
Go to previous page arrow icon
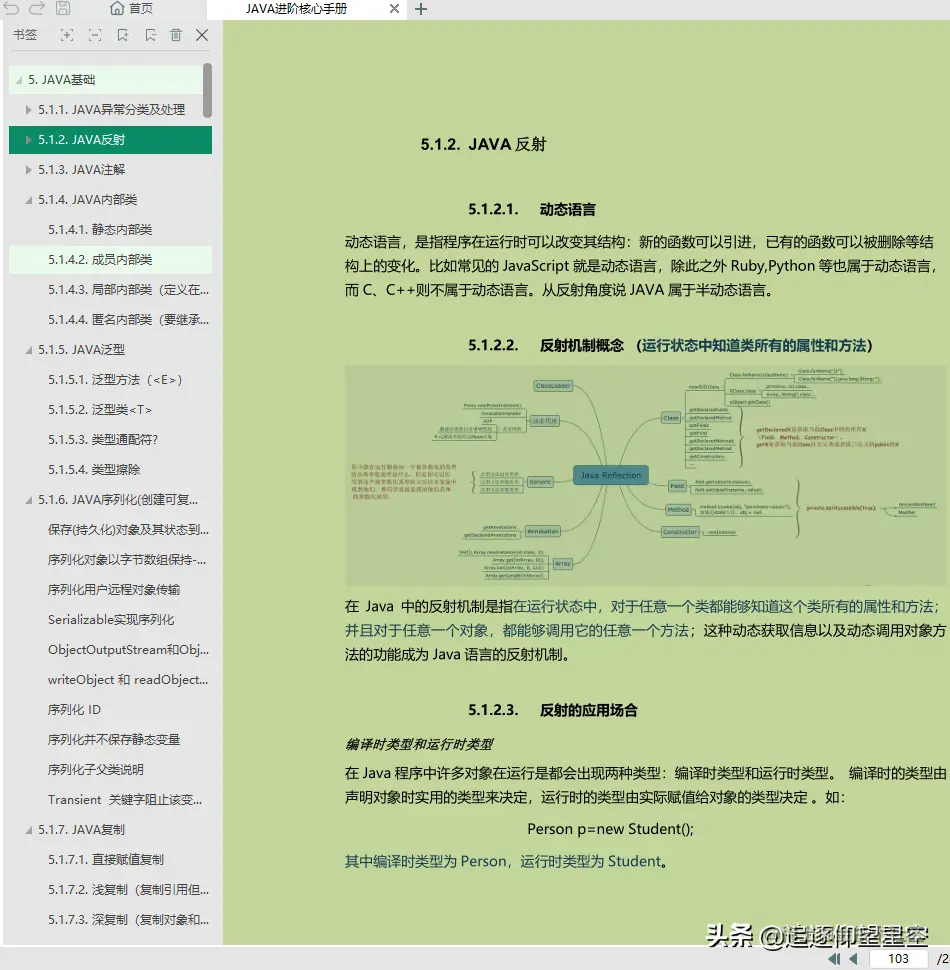click(x=854, y=958)
